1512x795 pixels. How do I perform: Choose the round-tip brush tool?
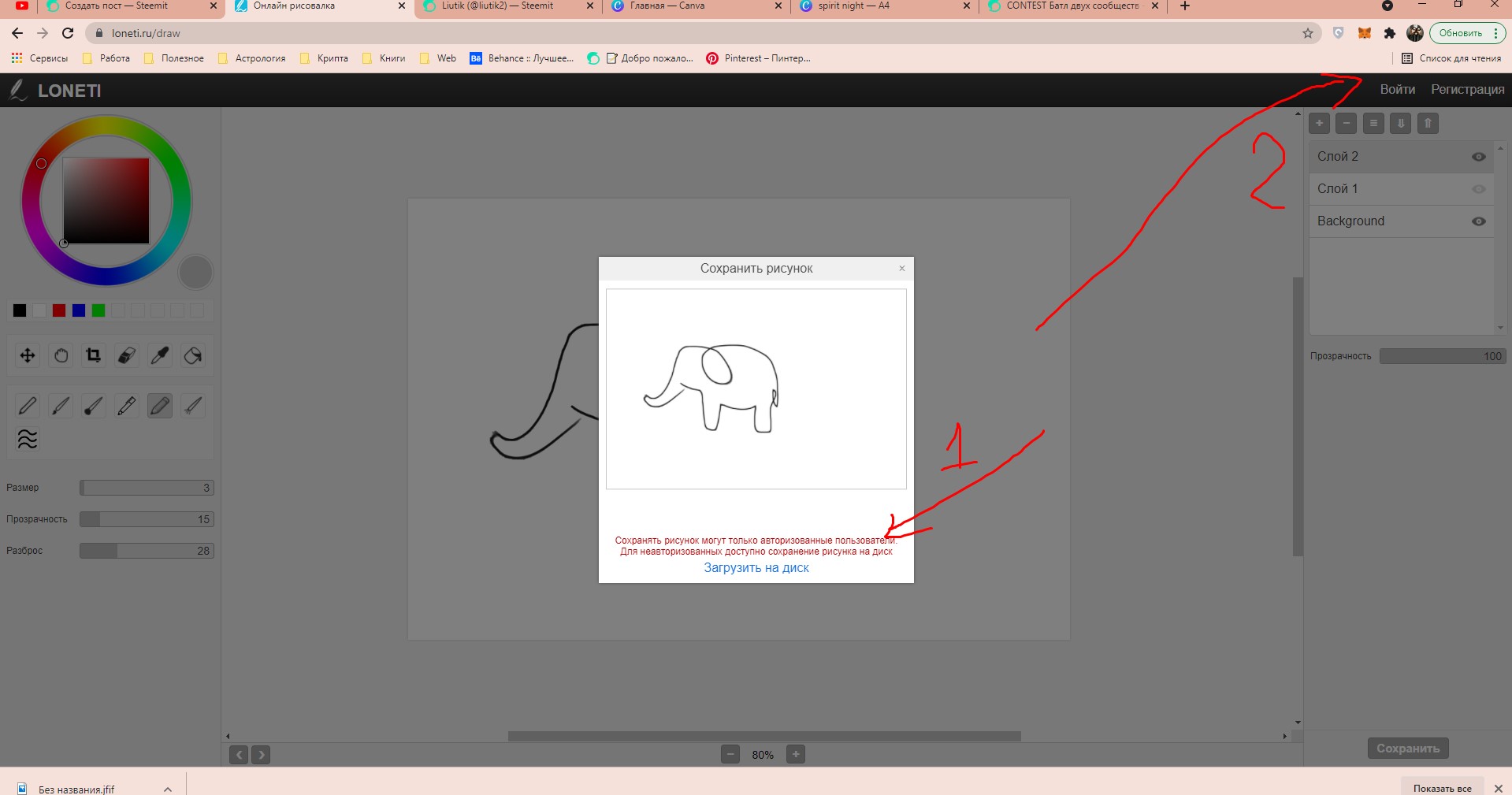[94, 406]
